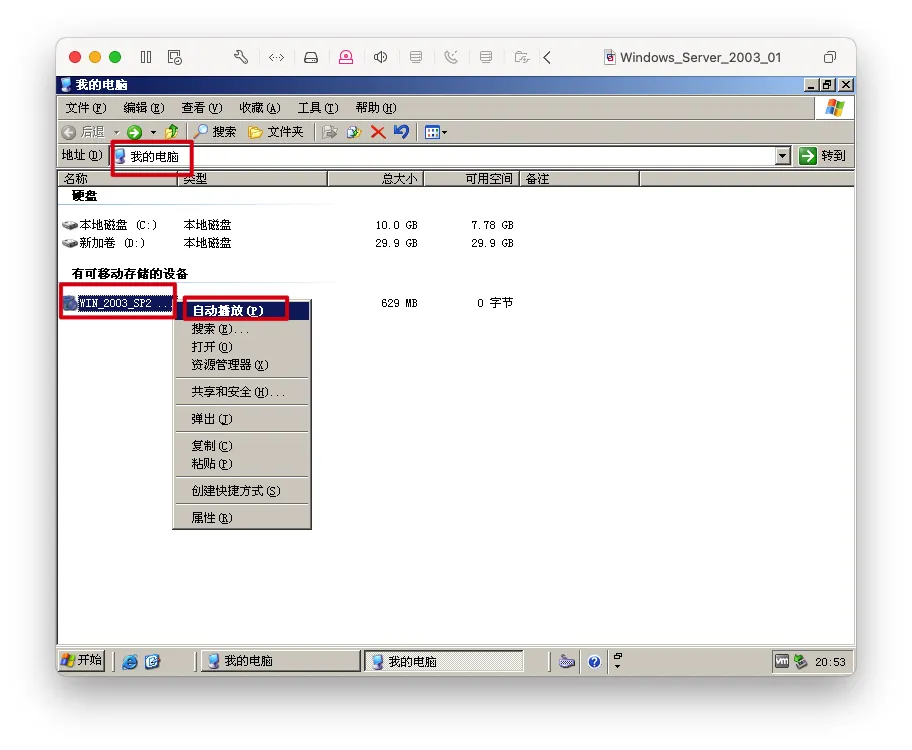The width and height of the screenshot is (912, 750).
Task: Click the language bar options arrow
Action: (618, 667)
